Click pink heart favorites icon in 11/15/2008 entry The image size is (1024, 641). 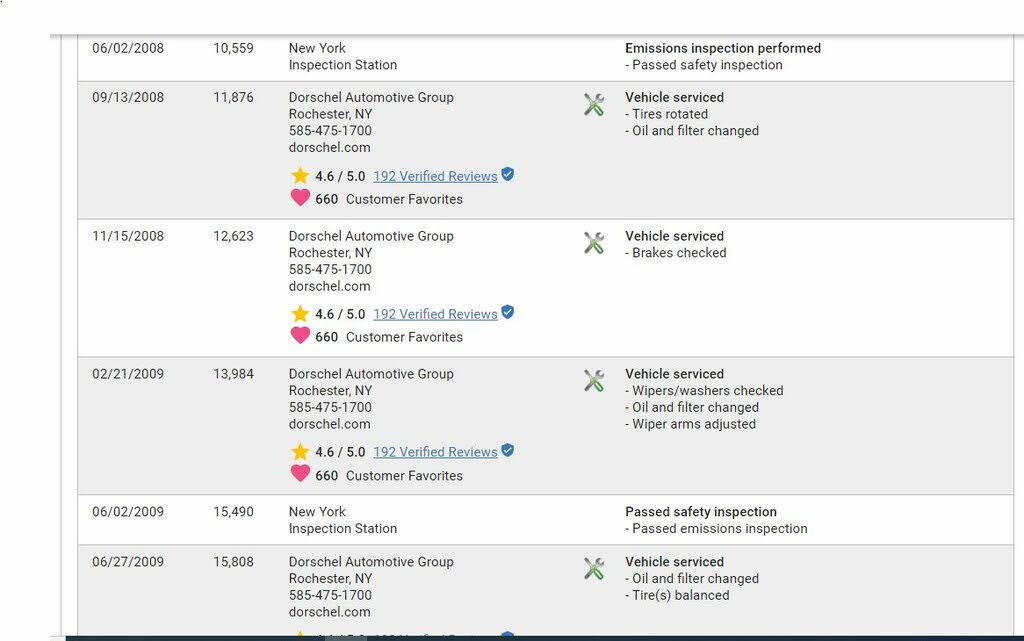(x=300, y=336)
